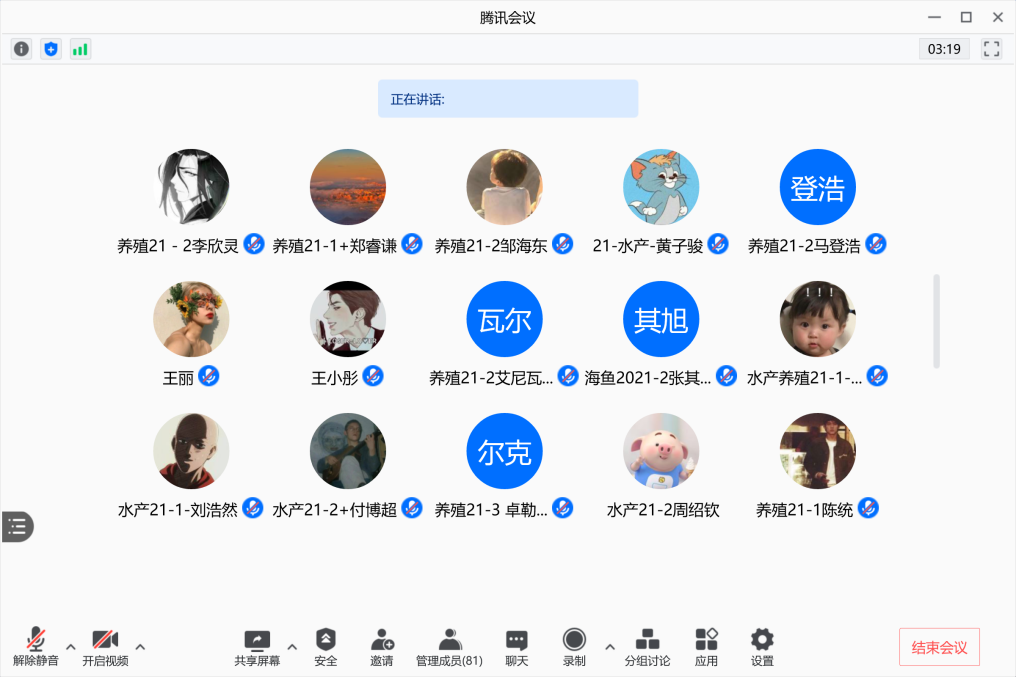Screen dimensions: 1016x677
Task: Open Breakout Rooms (分组讨论)
Action: (x=647, y=647)
